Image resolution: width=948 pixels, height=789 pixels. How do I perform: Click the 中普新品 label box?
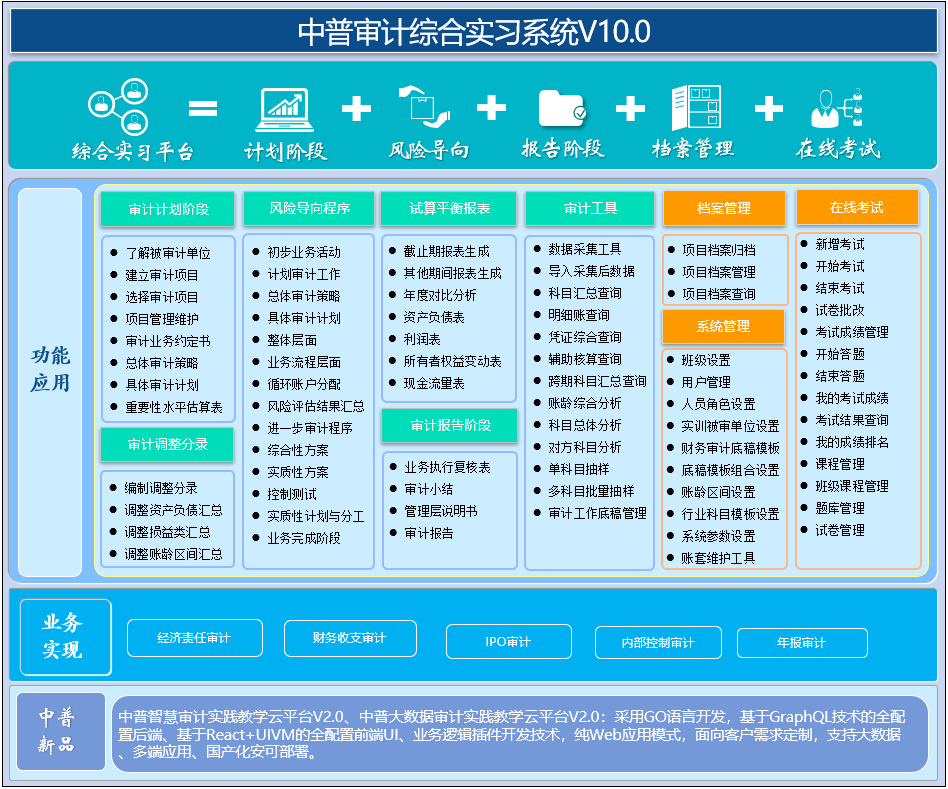point(60,731)
